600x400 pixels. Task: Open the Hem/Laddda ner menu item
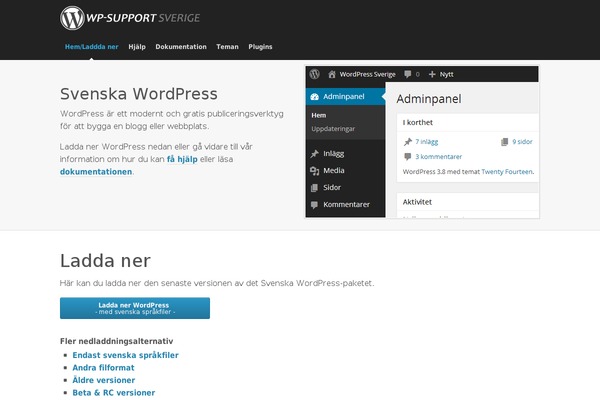[91, 47]
